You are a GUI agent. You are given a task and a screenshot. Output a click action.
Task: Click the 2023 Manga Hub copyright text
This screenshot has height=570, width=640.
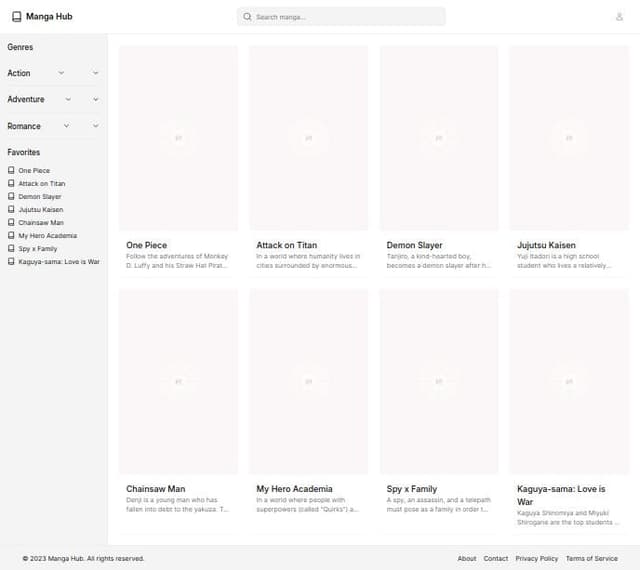83,558
